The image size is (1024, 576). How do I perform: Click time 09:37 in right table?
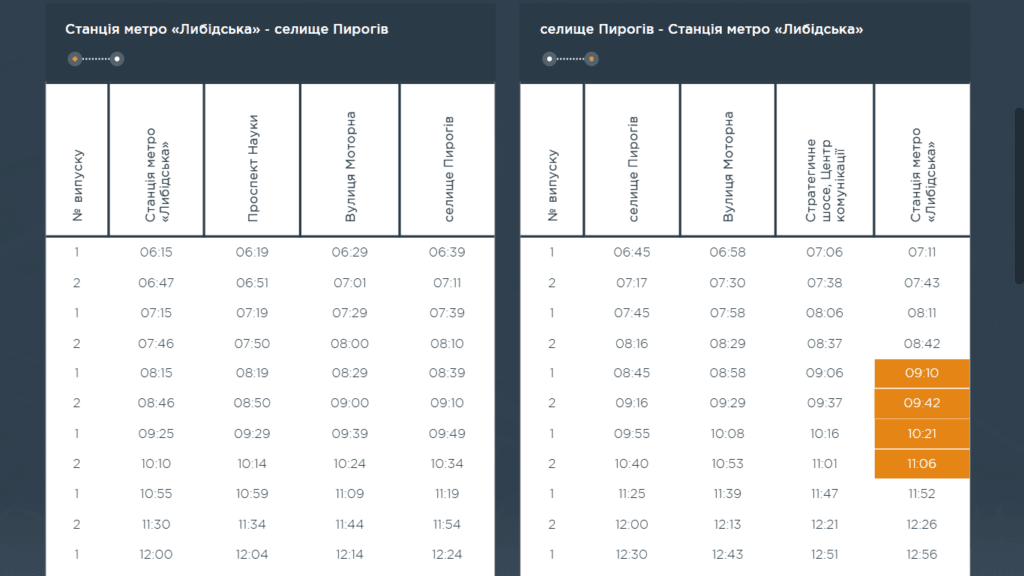824,403
